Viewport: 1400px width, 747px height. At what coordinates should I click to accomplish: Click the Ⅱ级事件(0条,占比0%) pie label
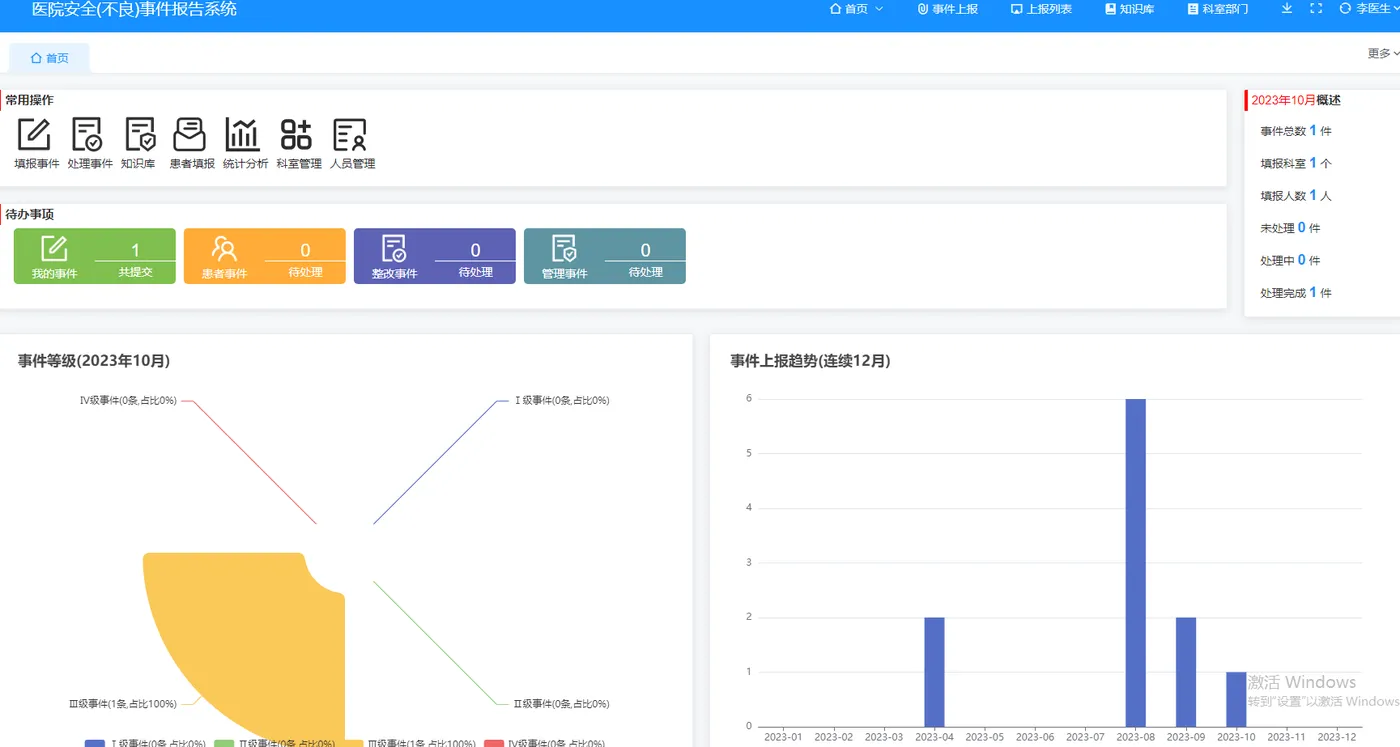tap(562, 704)
